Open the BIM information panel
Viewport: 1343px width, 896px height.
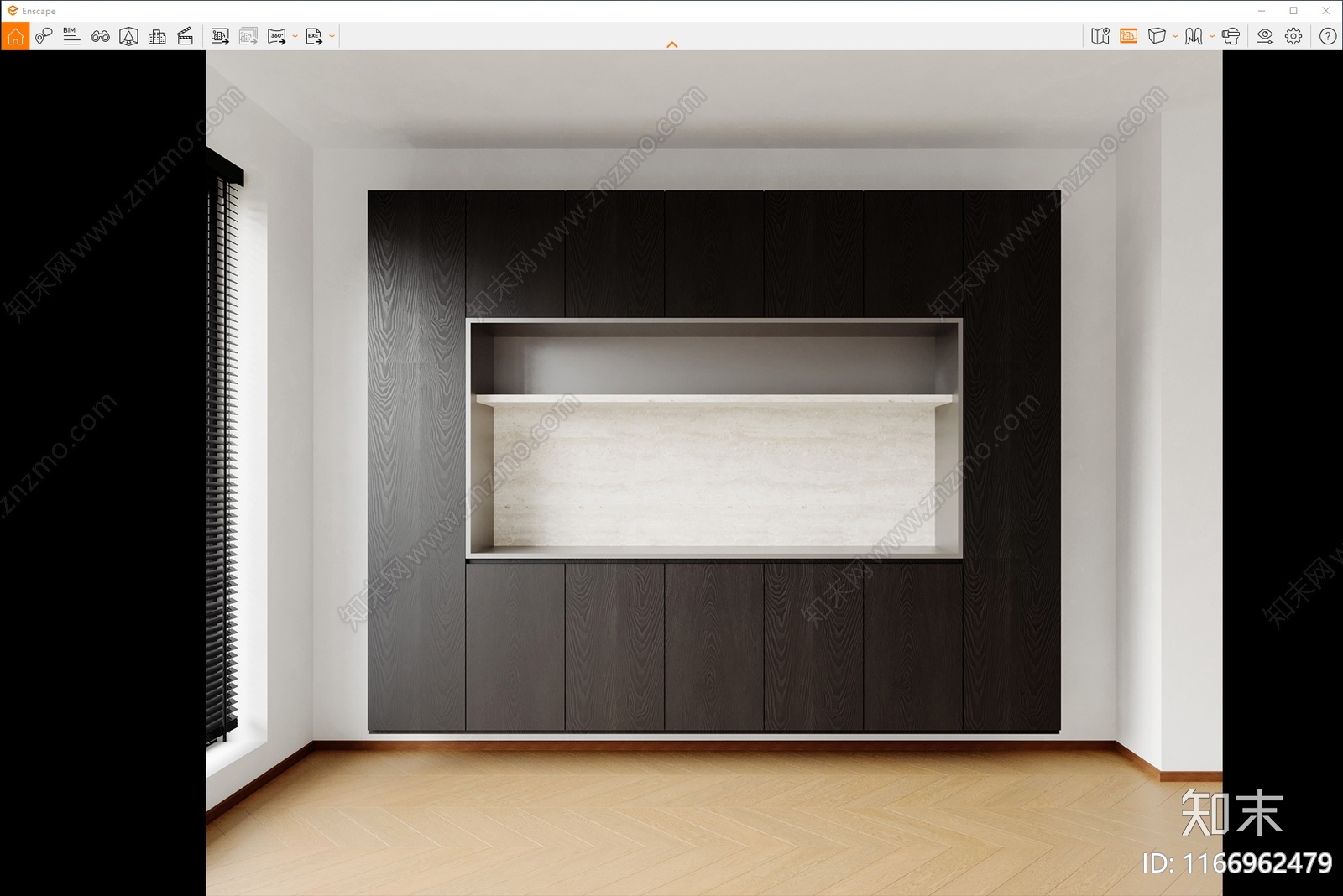71,36
